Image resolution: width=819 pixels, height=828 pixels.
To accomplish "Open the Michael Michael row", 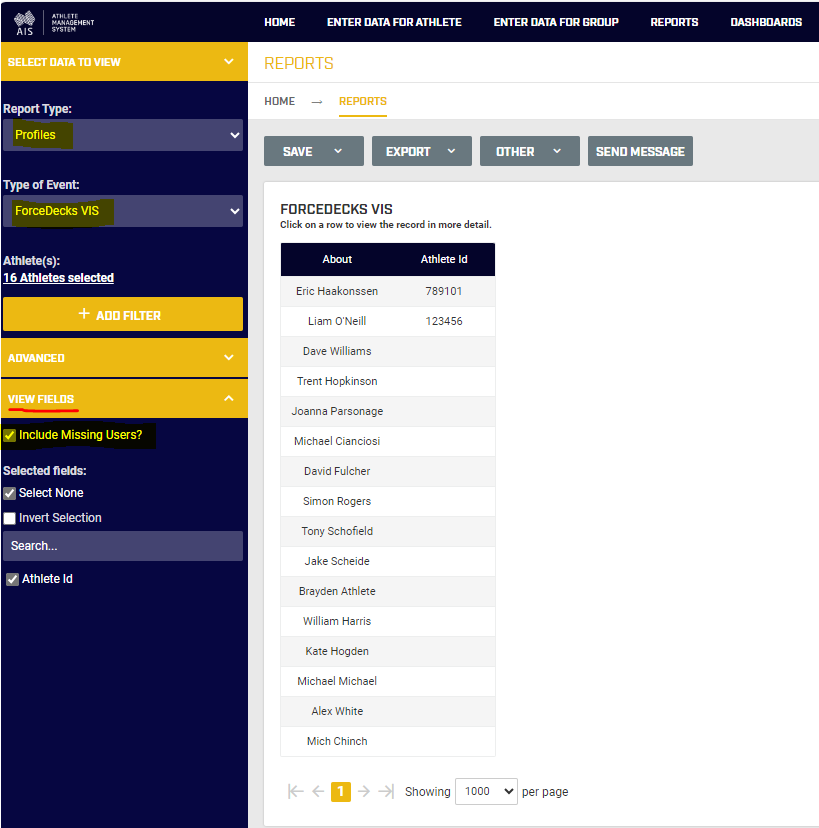I will pyautogui.click(x=388, y=682).
